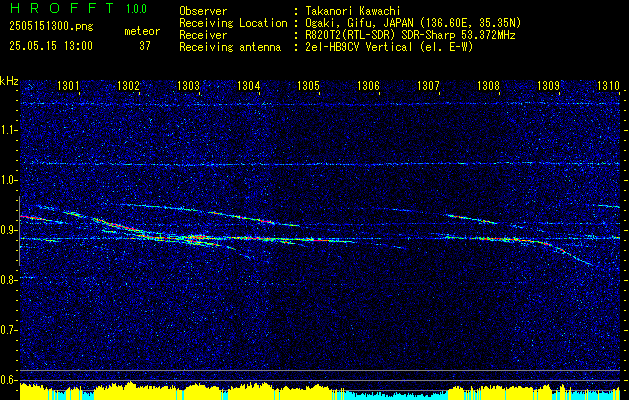The image size is (629, 400).
Task: Click location text Ogaki, Gifu, JAPAN
Action: [x=361, y=23]
